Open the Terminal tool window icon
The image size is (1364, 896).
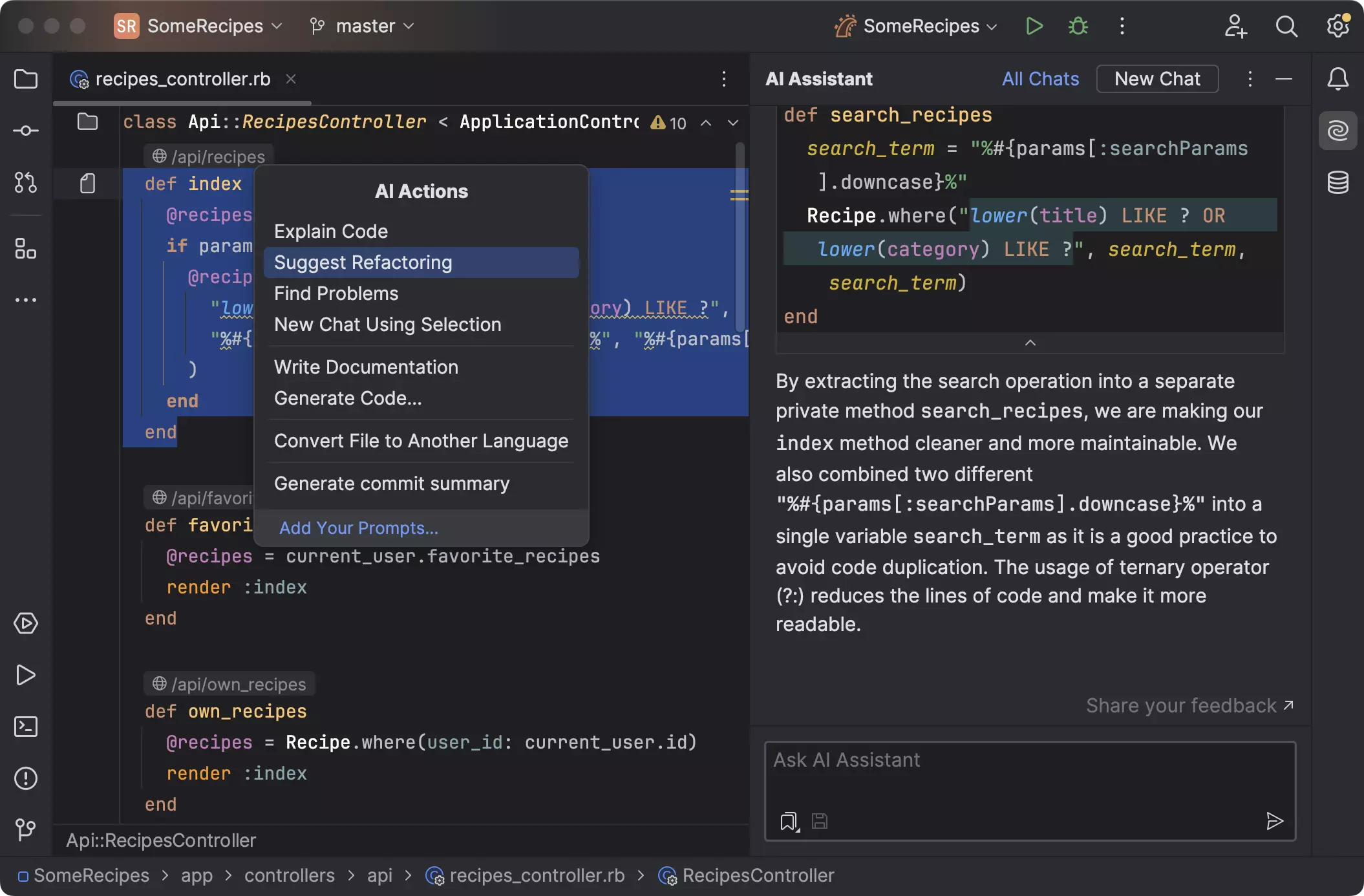point(26,727)
